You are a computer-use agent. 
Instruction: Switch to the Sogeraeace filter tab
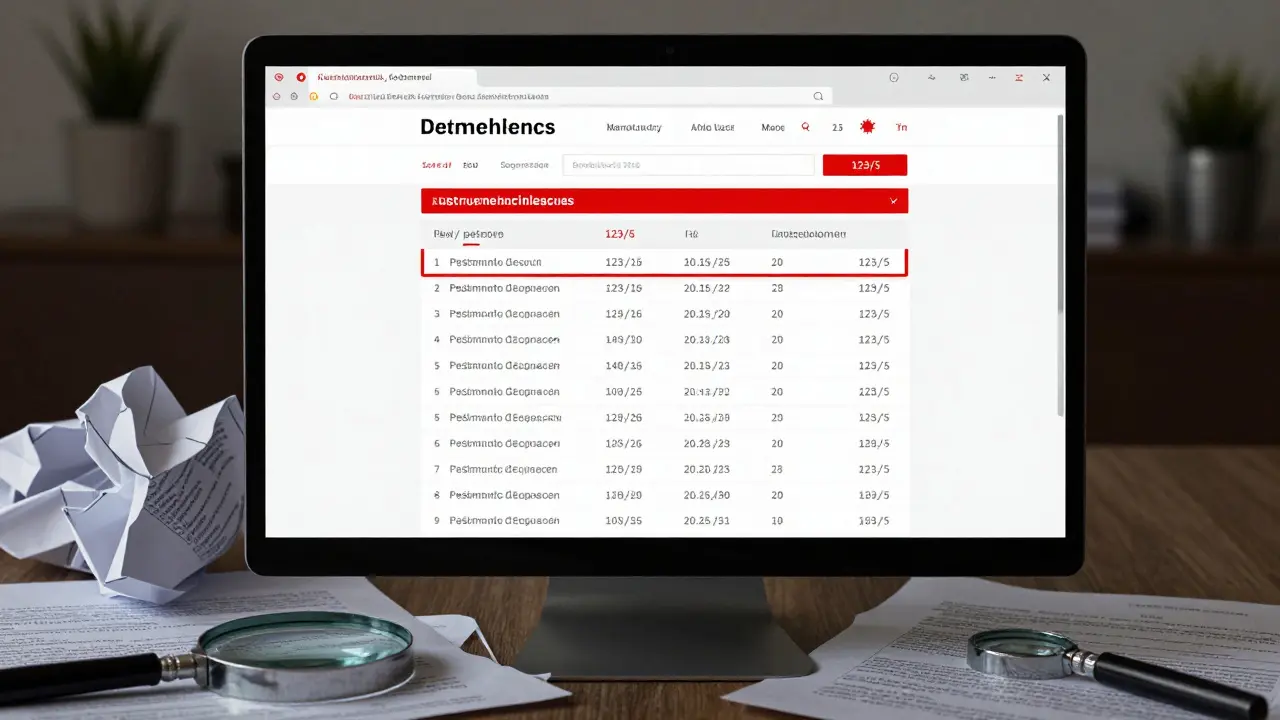pos(524,165)
